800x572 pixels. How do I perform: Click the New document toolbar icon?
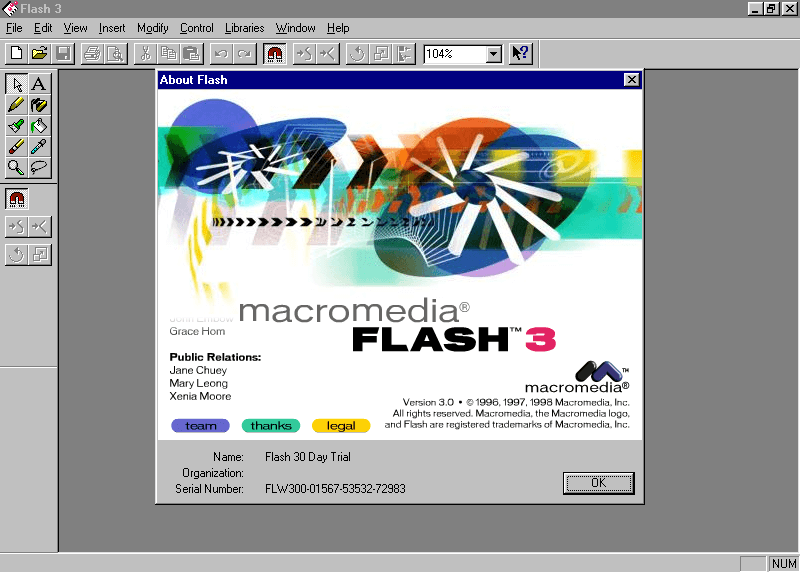(17, 54)
